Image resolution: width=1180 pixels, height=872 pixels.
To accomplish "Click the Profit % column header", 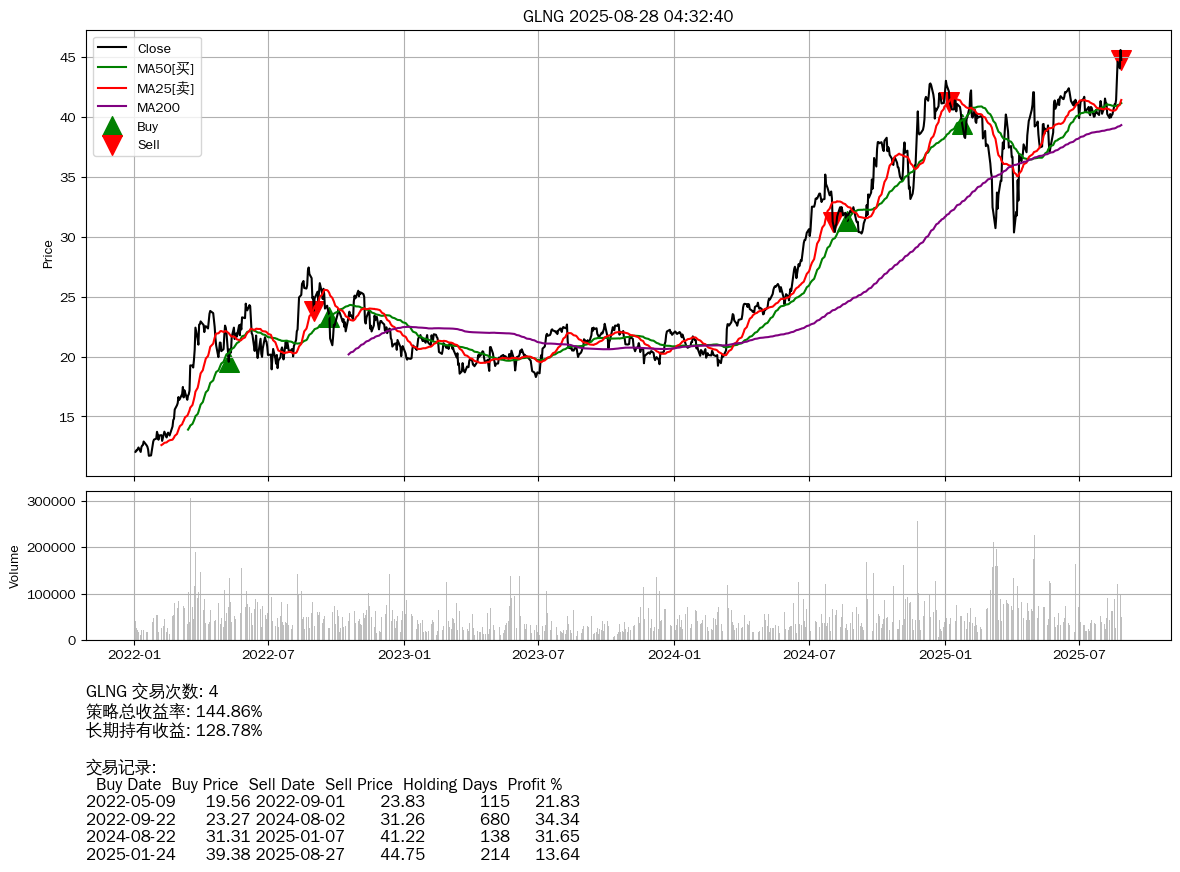I will (534, 784).
